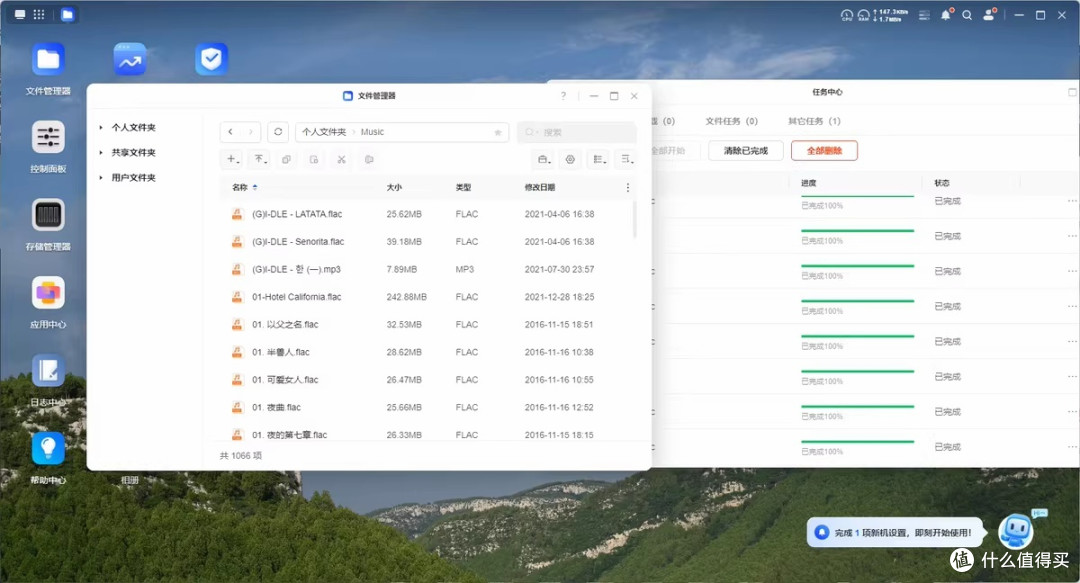Open the 帮助中心 lightbulb icon
1080x583 pixels.
tap(48, 449)
